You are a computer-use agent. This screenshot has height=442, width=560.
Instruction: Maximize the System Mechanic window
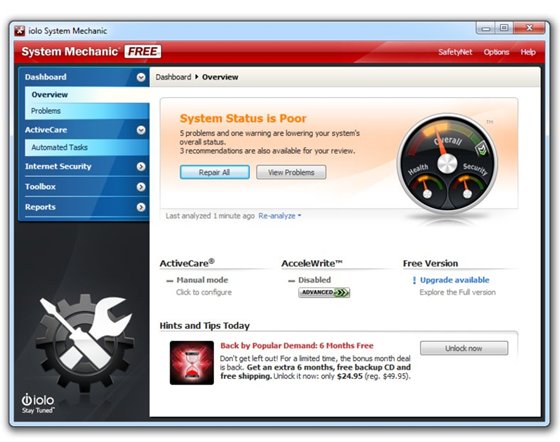click(x=504, y=28)
